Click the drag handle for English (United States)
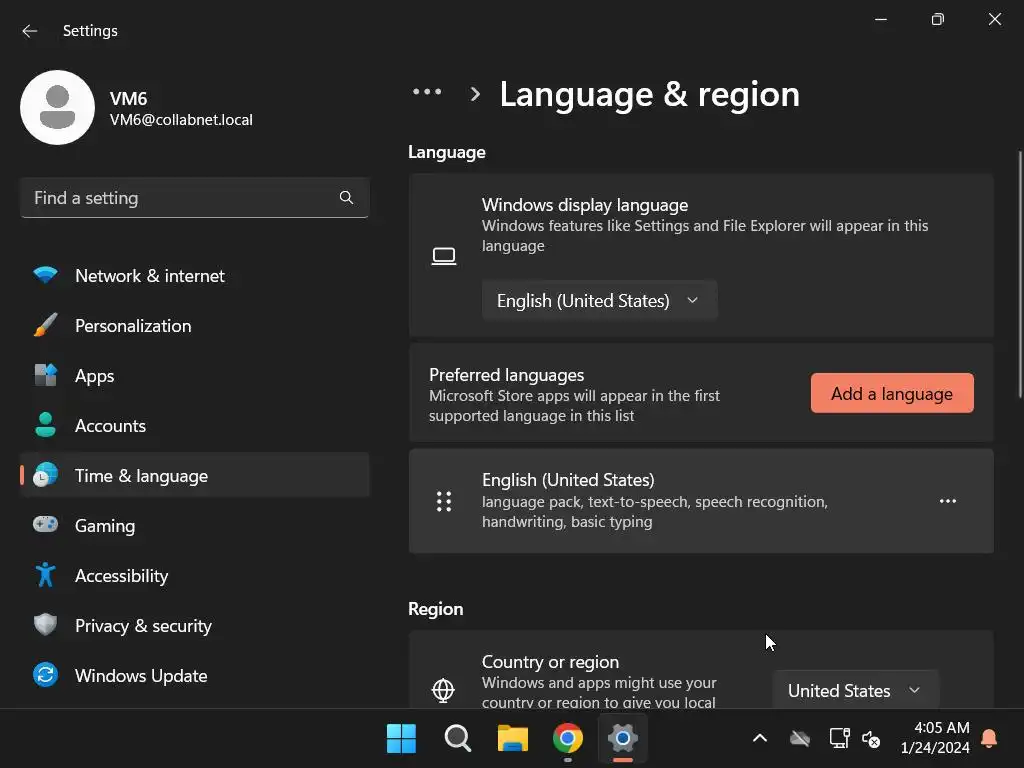Viewport: 1024px width, 768px height. (444, 501)
